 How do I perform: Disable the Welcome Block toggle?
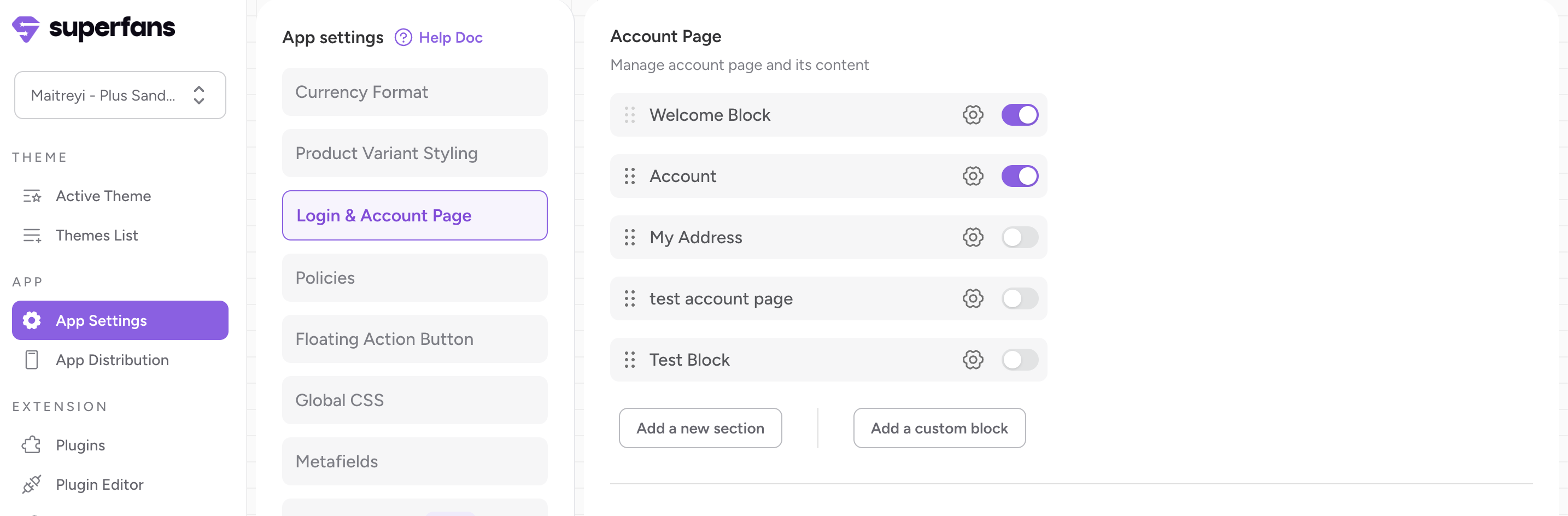(1019, 115)
